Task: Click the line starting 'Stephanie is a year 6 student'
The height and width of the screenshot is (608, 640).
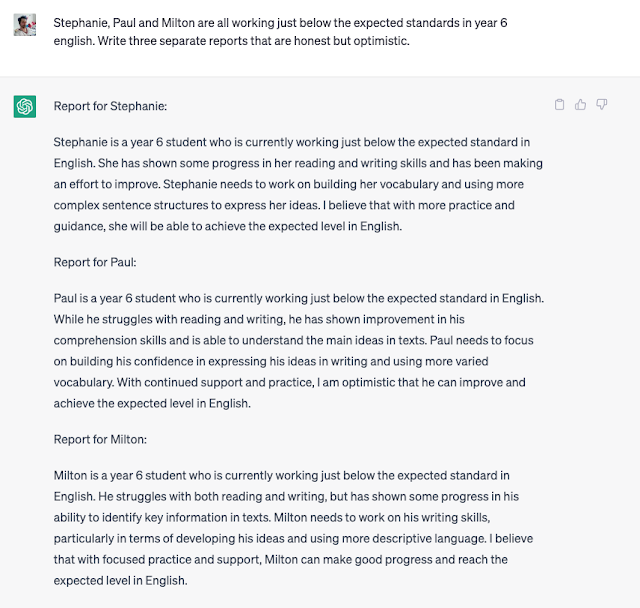Action: click(292, 144)
